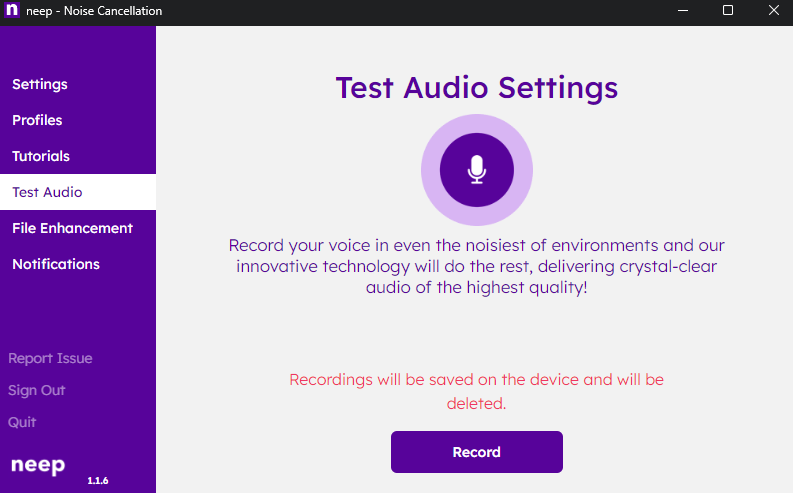Screen dimensions: 793x493
Task: Click the microphone icon in the purple circle
Action: coord(476,170)
